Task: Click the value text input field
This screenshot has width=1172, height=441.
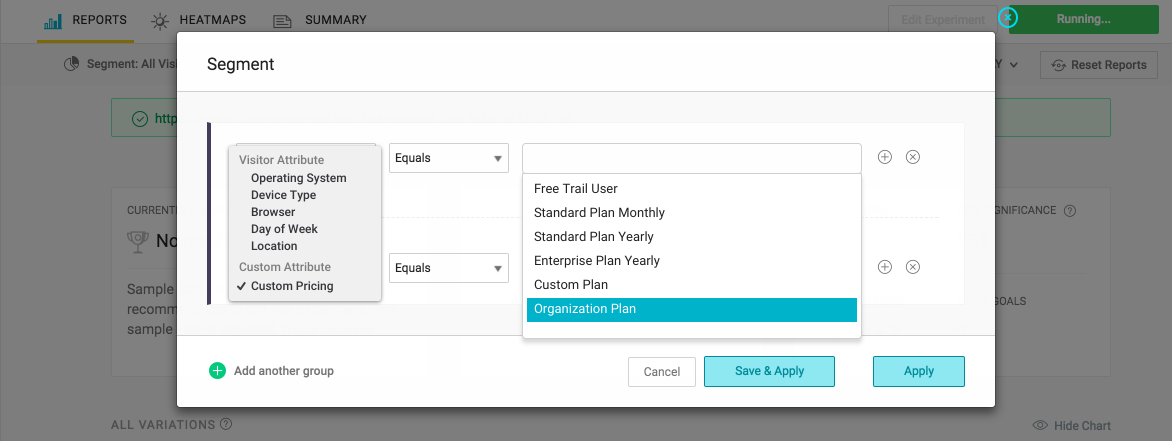Action: click(691, 158)
